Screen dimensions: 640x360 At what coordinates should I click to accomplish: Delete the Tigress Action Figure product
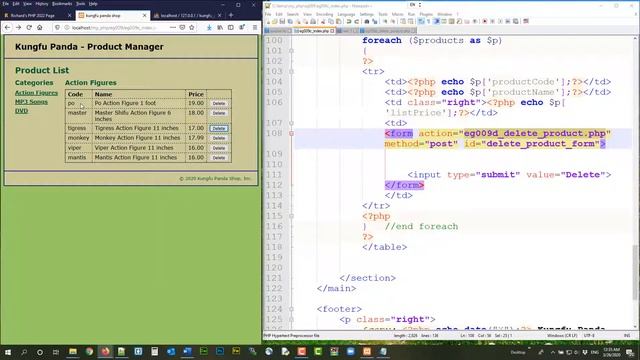(219, 129)
